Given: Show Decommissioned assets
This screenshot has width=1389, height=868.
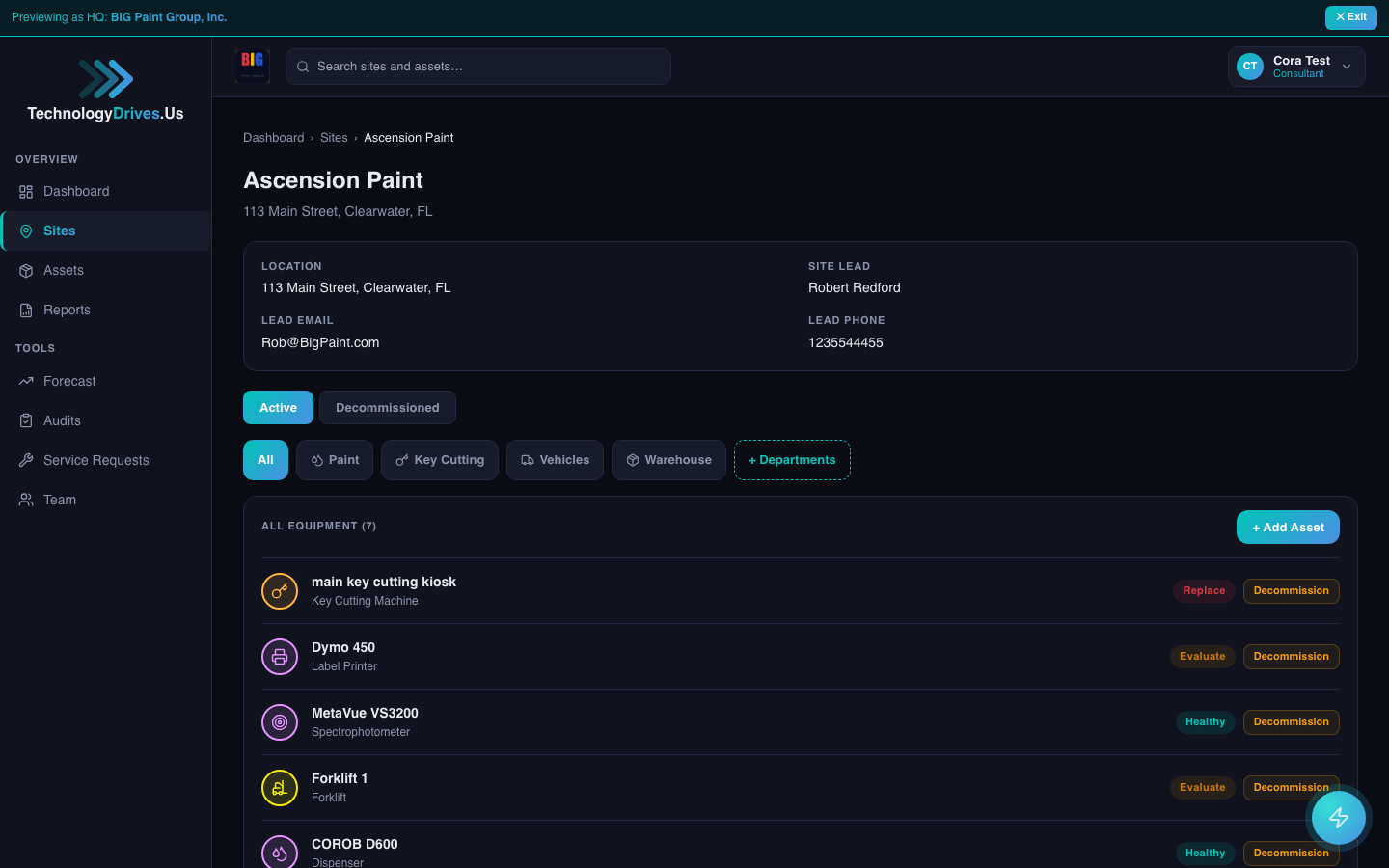Looking at the screenshot, I should 387,408.
